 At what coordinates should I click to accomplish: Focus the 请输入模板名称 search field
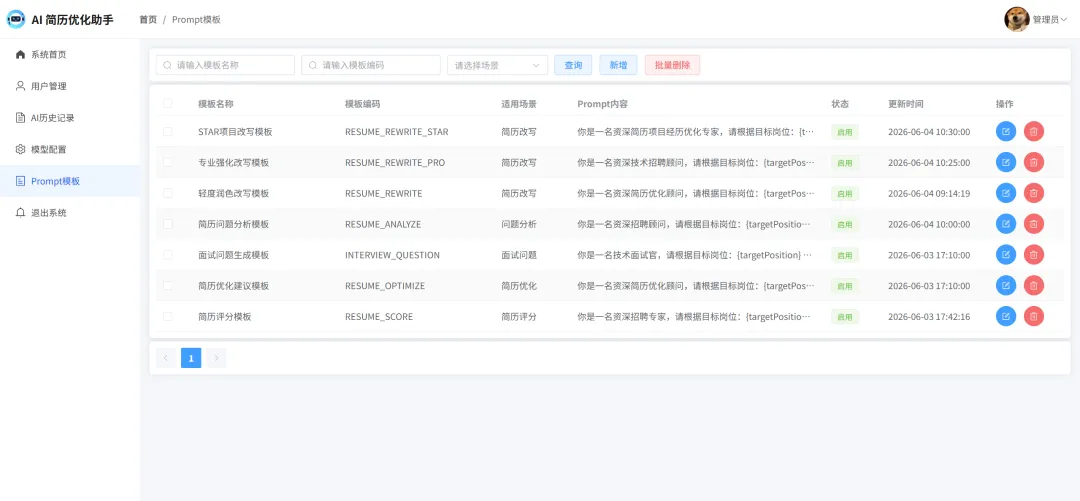[x=225, y=65]
